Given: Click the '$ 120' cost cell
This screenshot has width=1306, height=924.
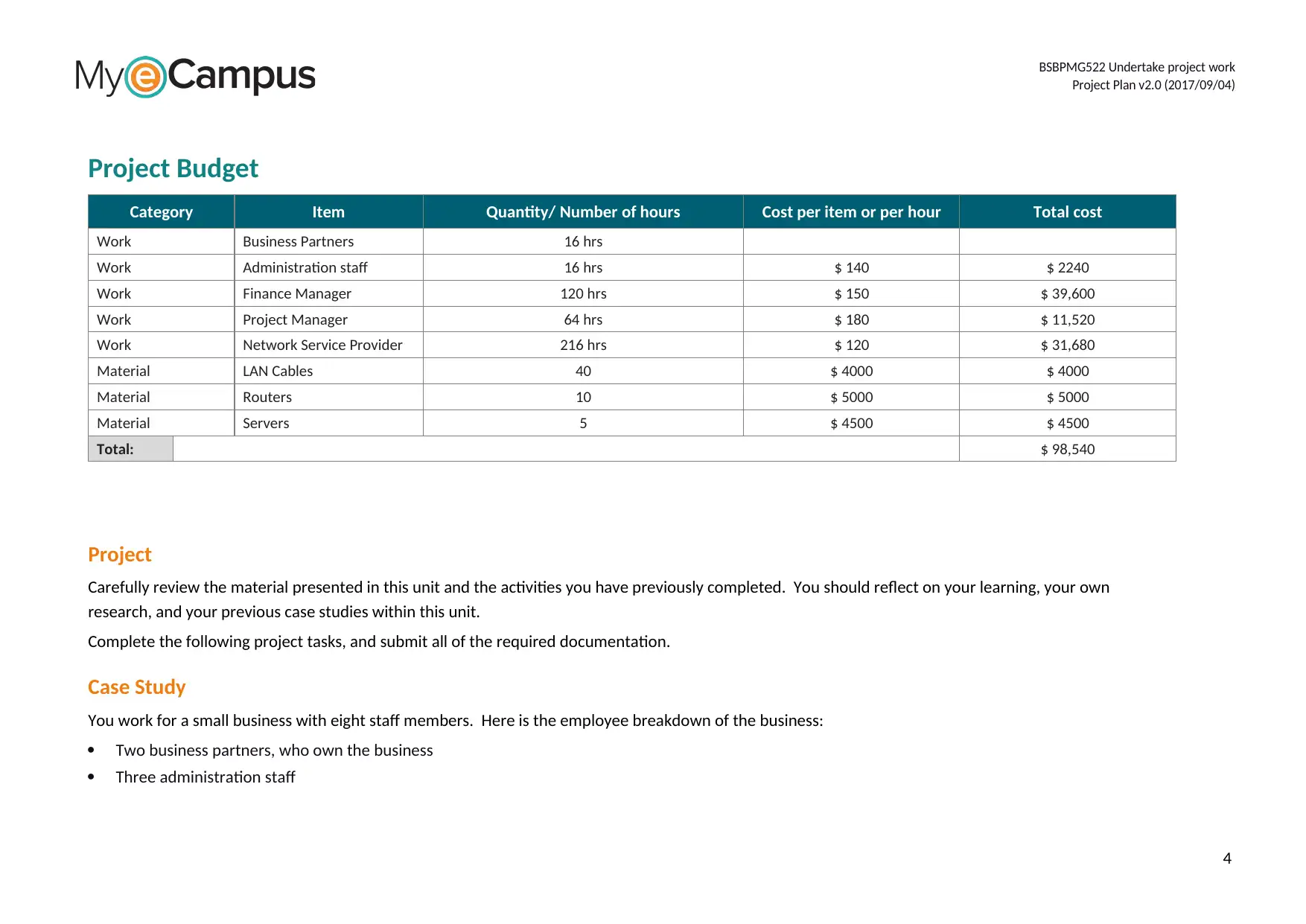Looking at the screenshot, I should pyautogui.click(x=851, y=345).
